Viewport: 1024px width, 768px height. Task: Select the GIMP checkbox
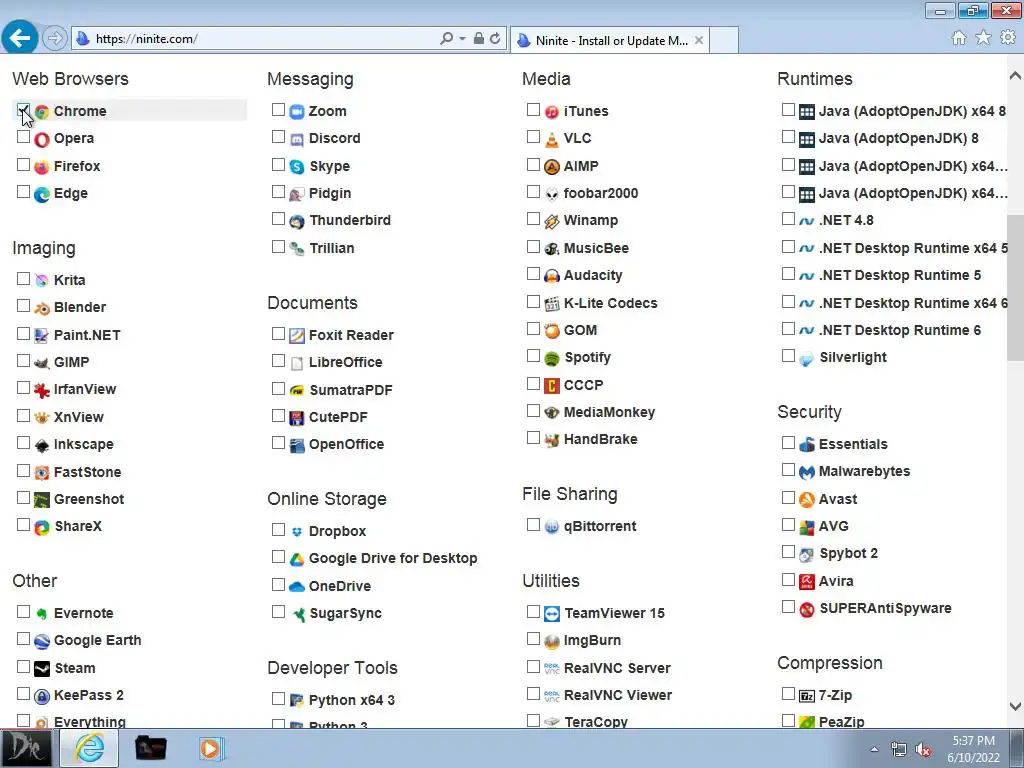(x=23, y=360)
